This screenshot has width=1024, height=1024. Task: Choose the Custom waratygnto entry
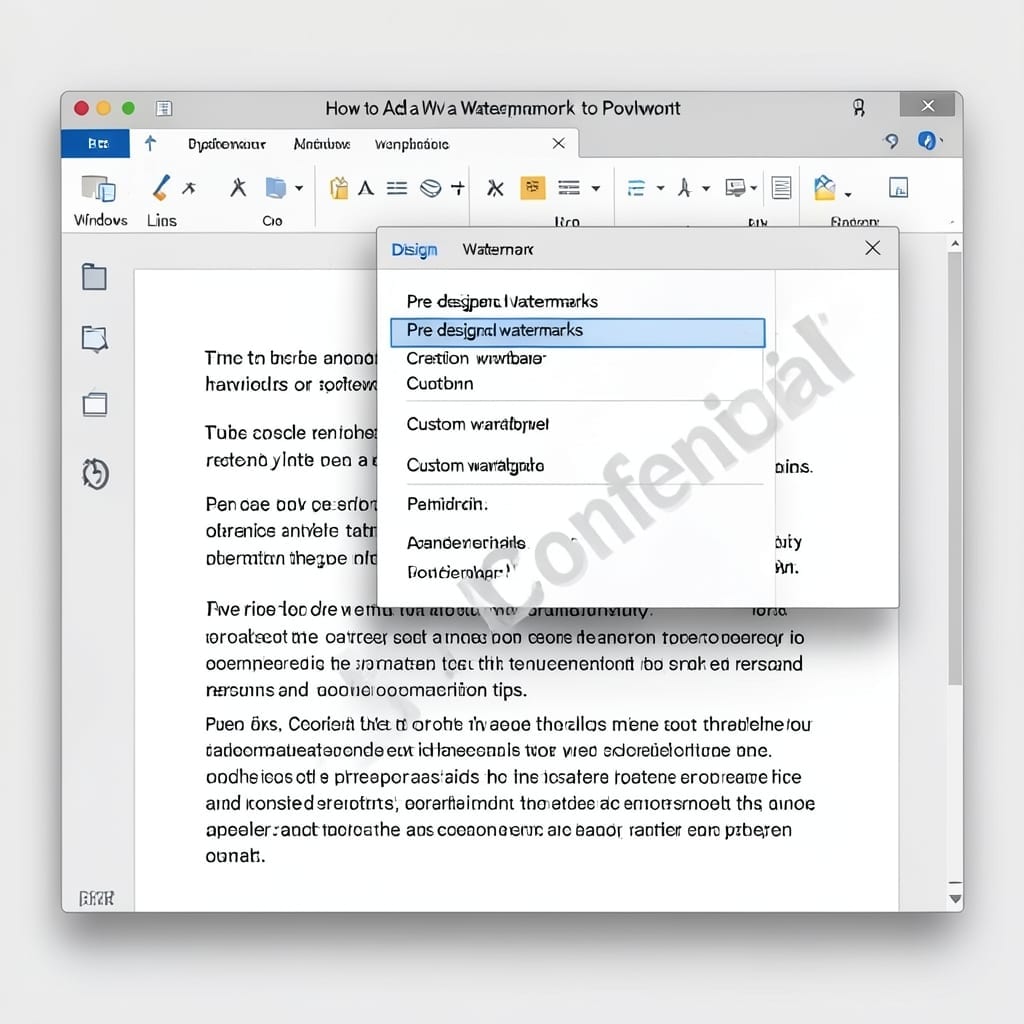coord(475,465)
